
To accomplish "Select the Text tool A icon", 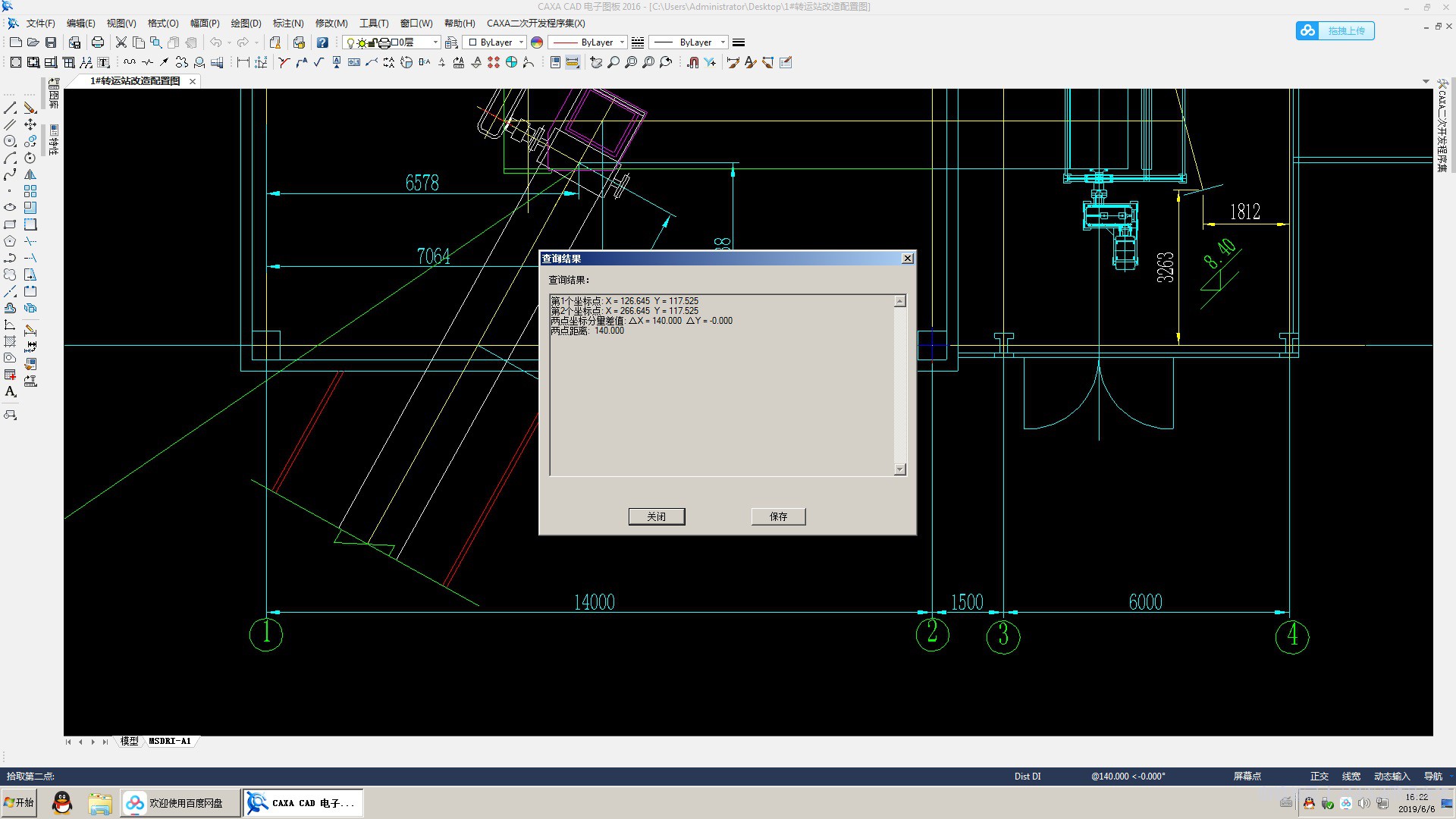I will coord(10,392).
